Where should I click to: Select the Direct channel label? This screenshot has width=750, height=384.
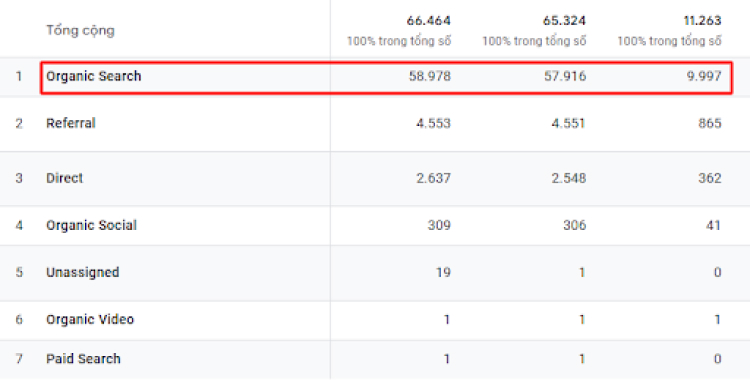point(65,178)
